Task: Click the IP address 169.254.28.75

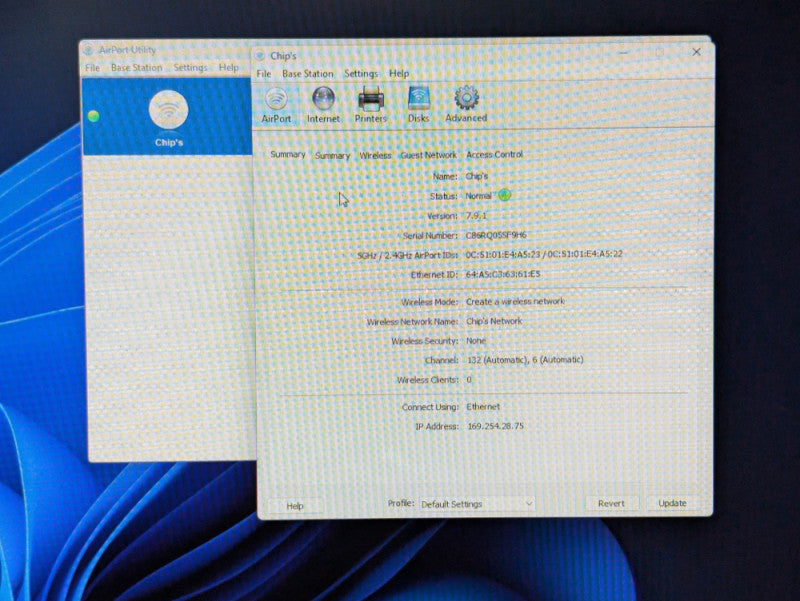Action: [495, 426]
